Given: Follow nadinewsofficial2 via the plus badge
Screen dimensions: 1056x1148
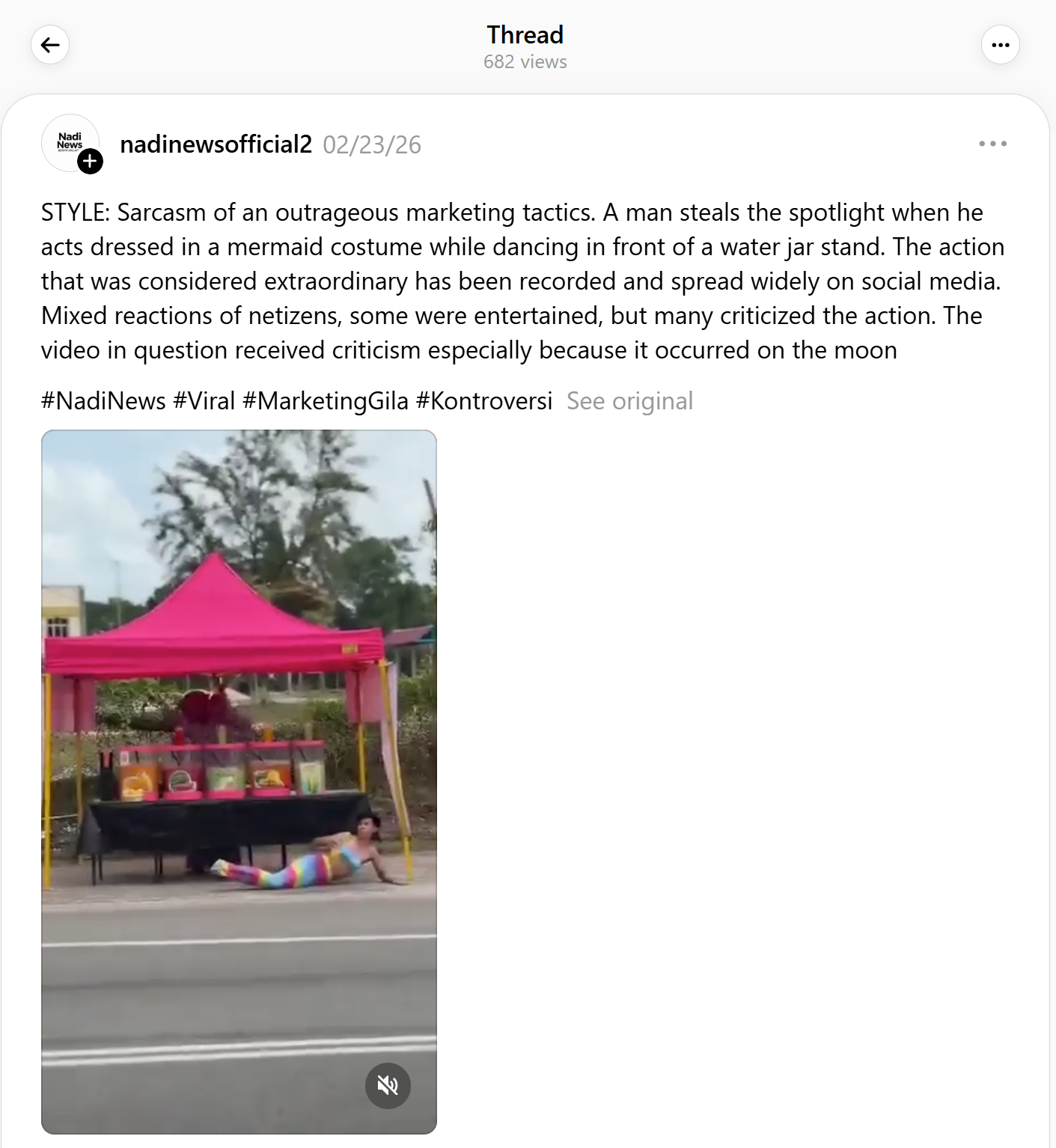Looking at the screenshot, I should point(91,161).
